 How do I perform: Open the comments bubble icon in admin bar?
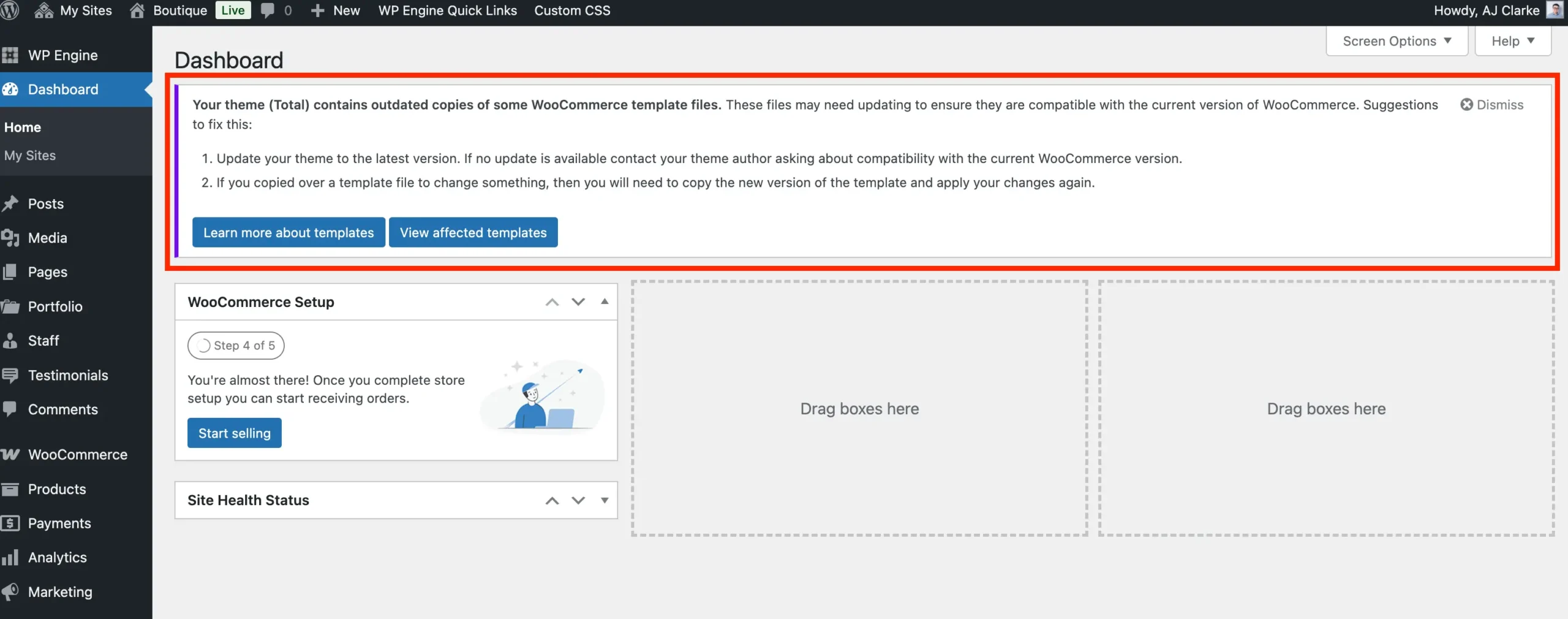pyautogui.click(x=268, y=10)
